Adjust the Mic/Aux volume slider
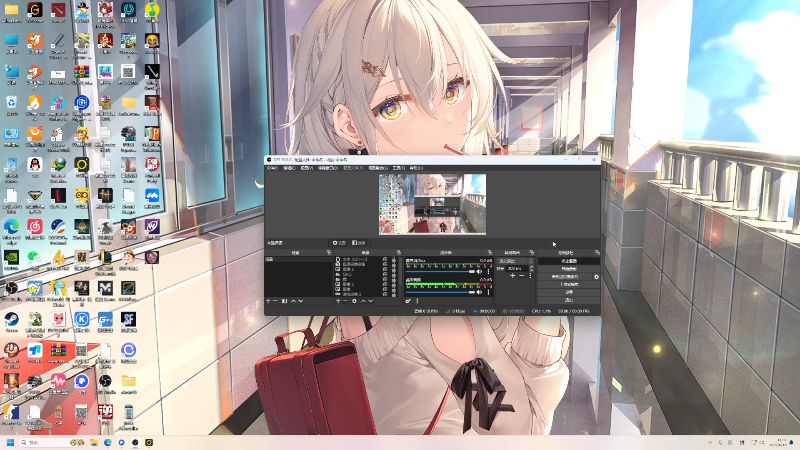 tap(440, 271)
